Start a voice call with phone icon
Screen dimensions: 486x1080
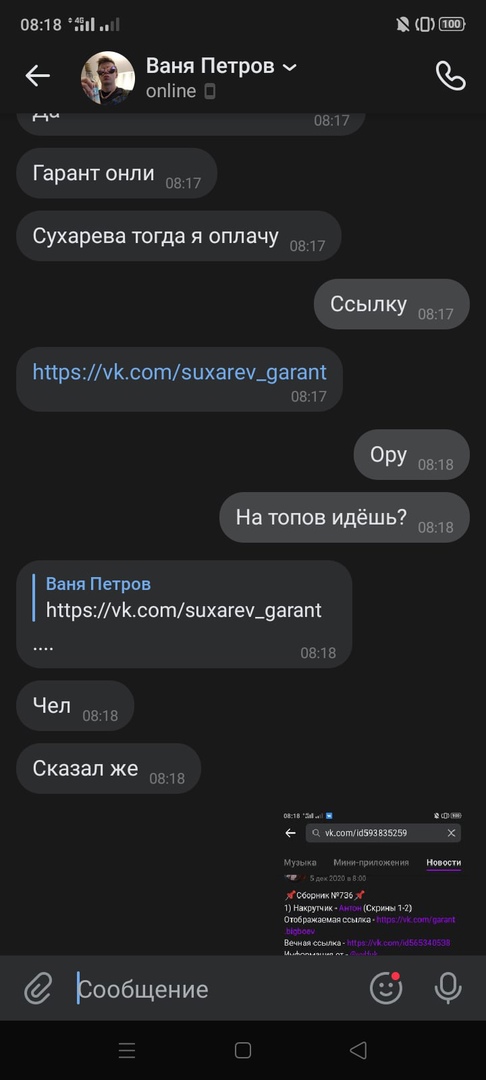tap(451, 76)
